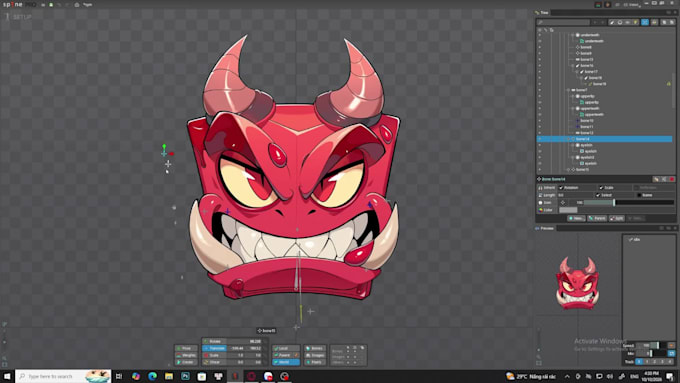Select the Create bone tool
Viewport: 680px width, 383px height.
pyautogui.click(x=186, y=362)
